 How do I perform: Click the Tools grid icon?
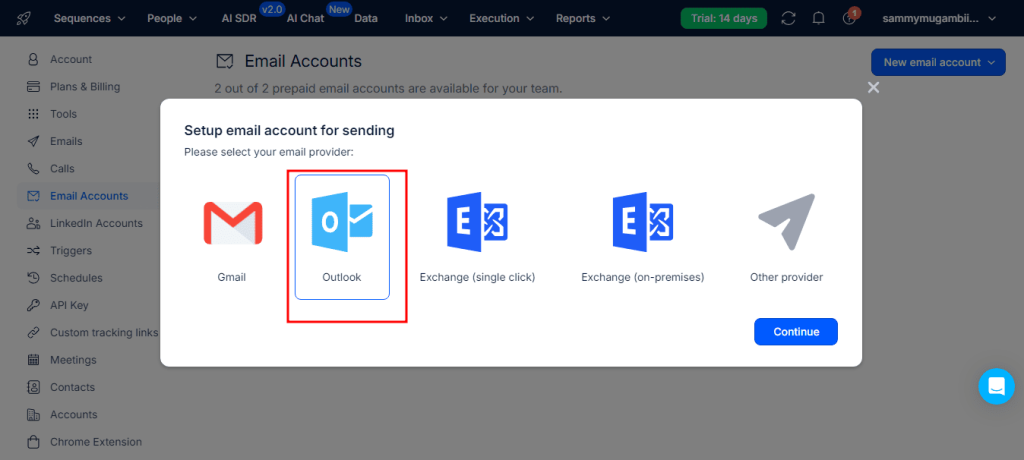pos(33,114)
